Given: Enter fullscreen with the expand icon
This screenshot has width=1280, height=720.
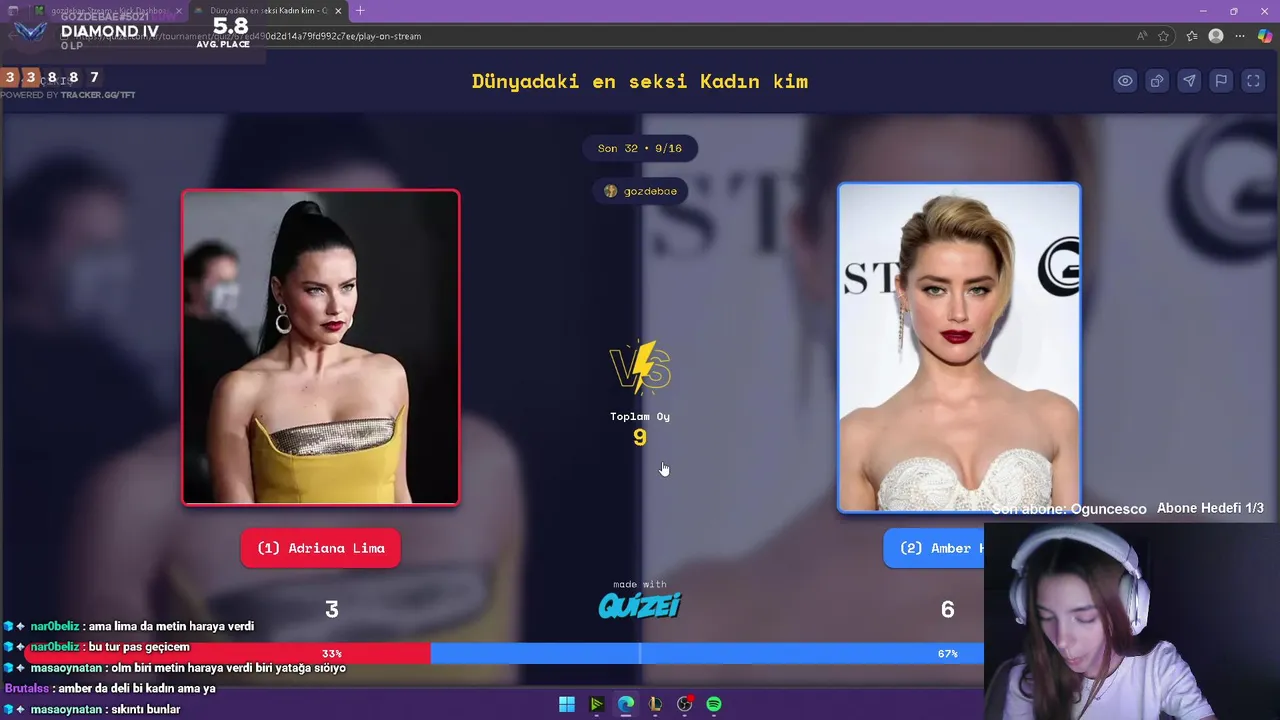Looking at the screenshot, I should pos(1253,81).
